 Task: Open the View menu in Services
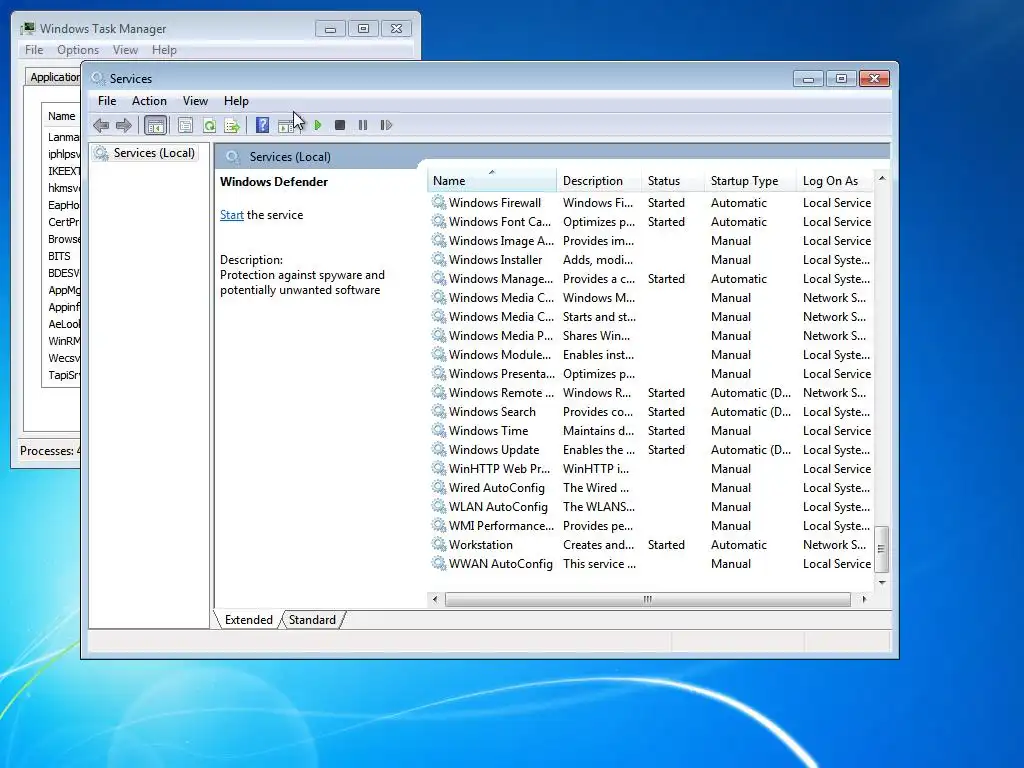click(195, 101)
